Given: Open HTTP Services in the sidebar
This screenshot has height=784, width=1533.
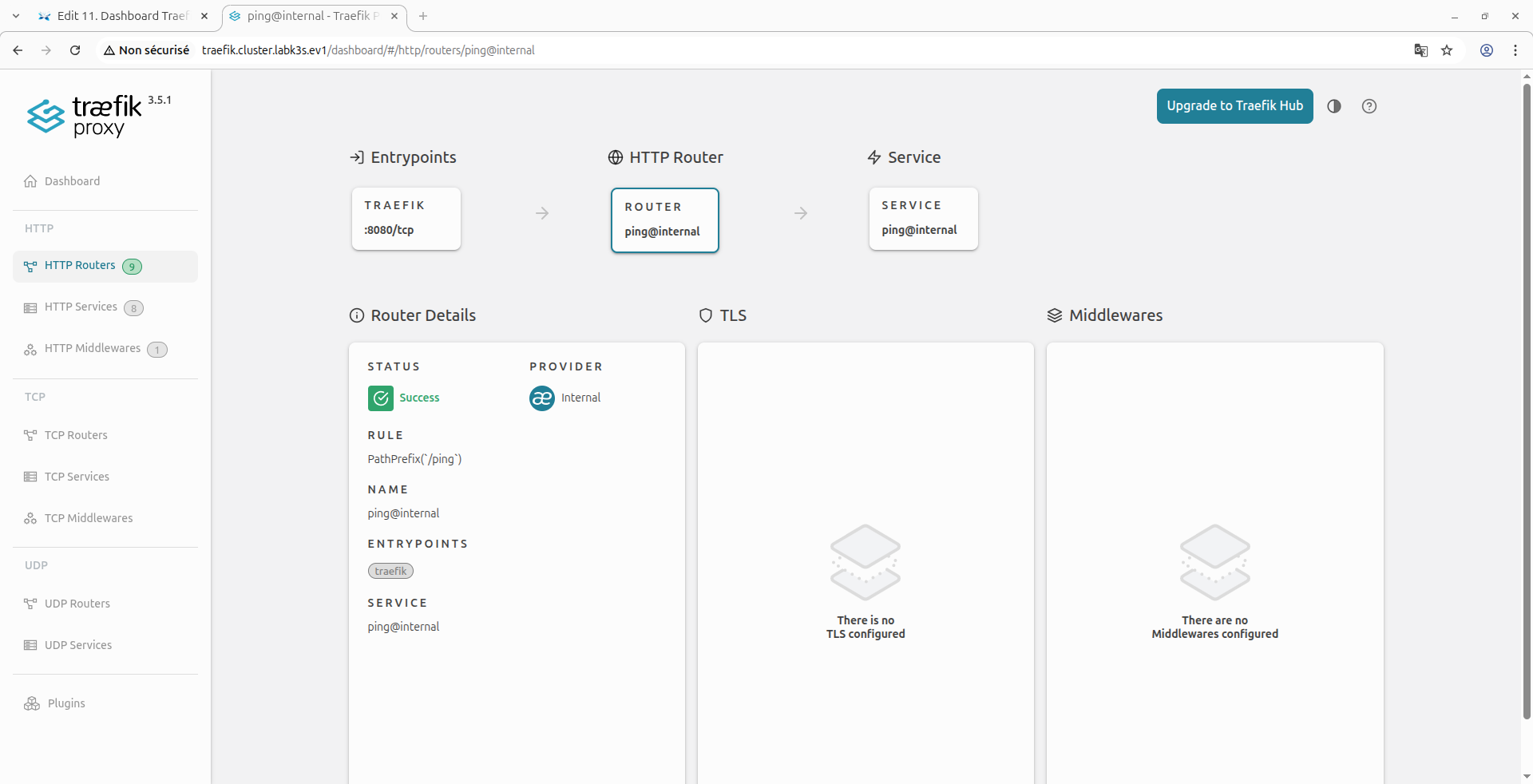Looking at the screenshot, I should click(105, 308).
